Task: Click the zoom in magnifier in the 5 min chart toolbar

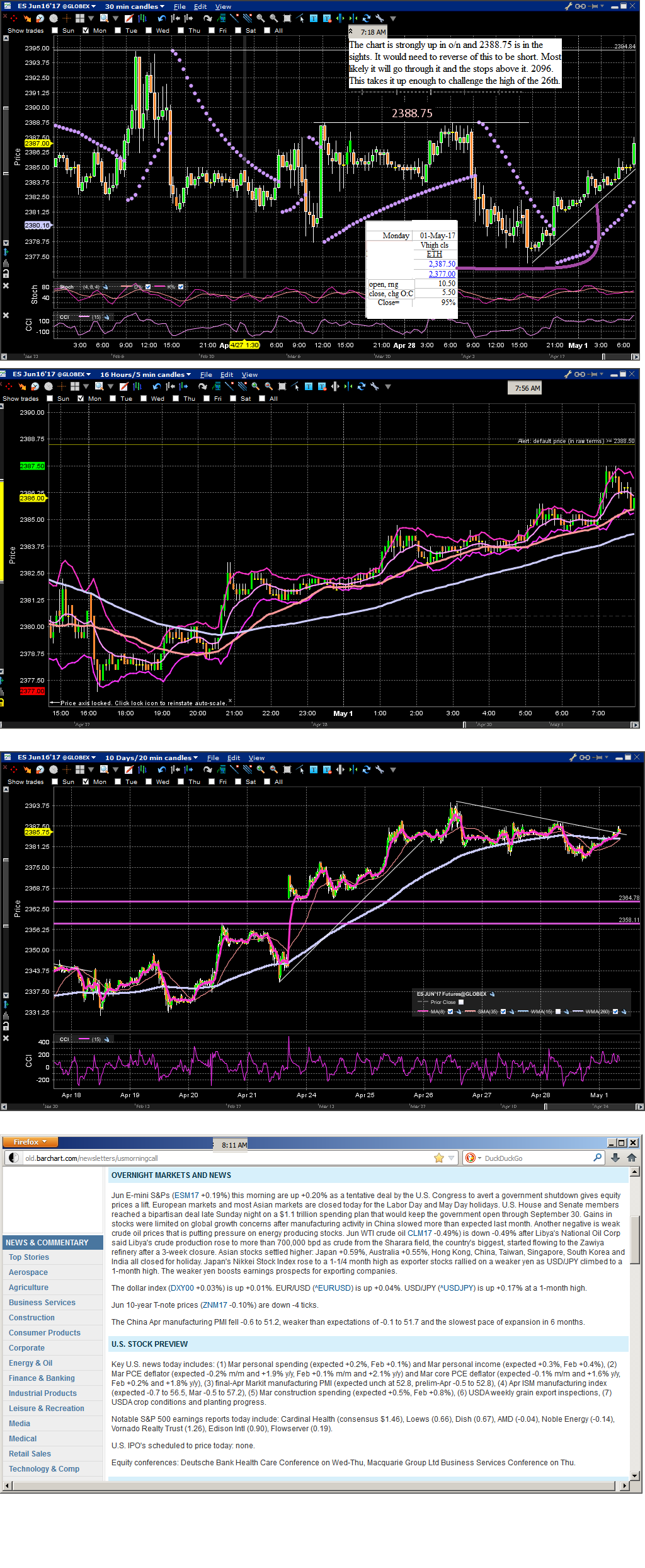Action: pos(255,386)
